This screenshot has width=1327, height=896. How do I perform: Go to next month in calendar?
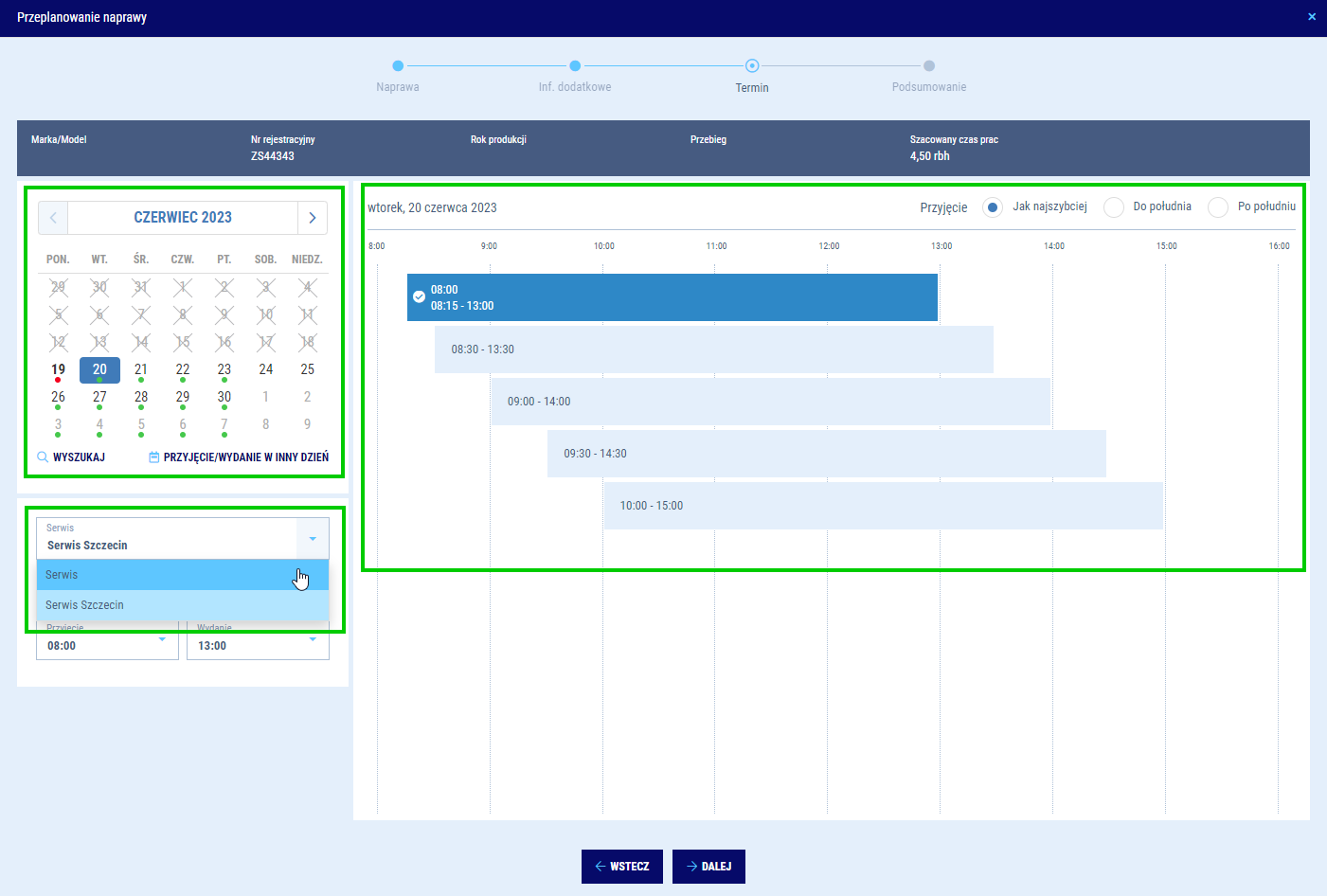(x=313, y=218)
